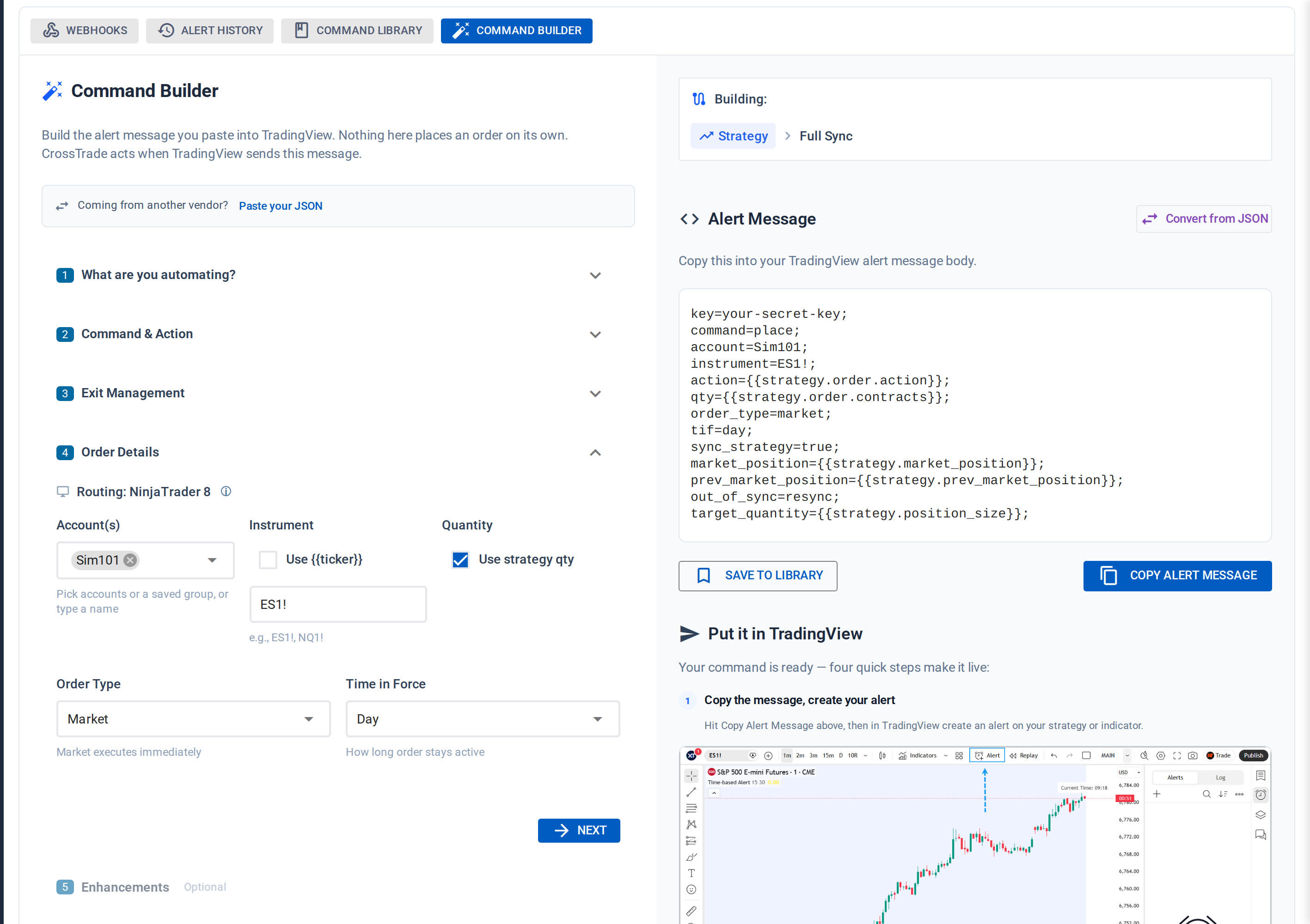
Task: Click the Alert icon in TradingView screenshot
Action: tap(987, 755)
